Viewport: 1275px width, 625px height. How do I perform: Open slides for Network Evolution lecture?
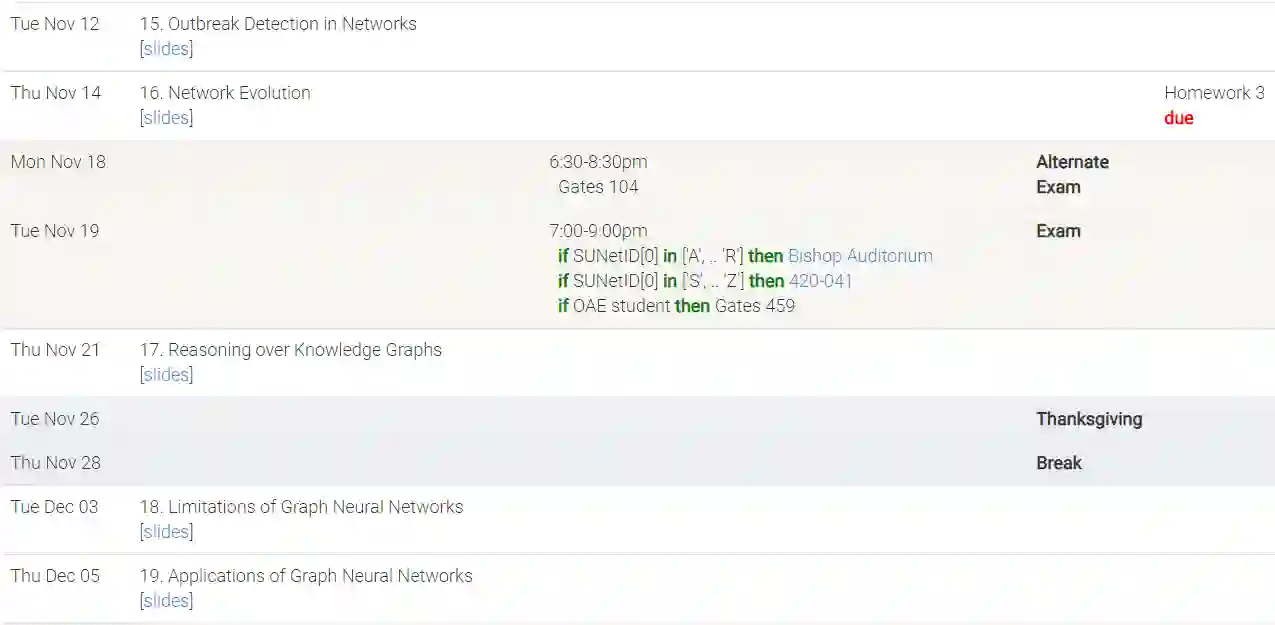[x=166, y=118]
